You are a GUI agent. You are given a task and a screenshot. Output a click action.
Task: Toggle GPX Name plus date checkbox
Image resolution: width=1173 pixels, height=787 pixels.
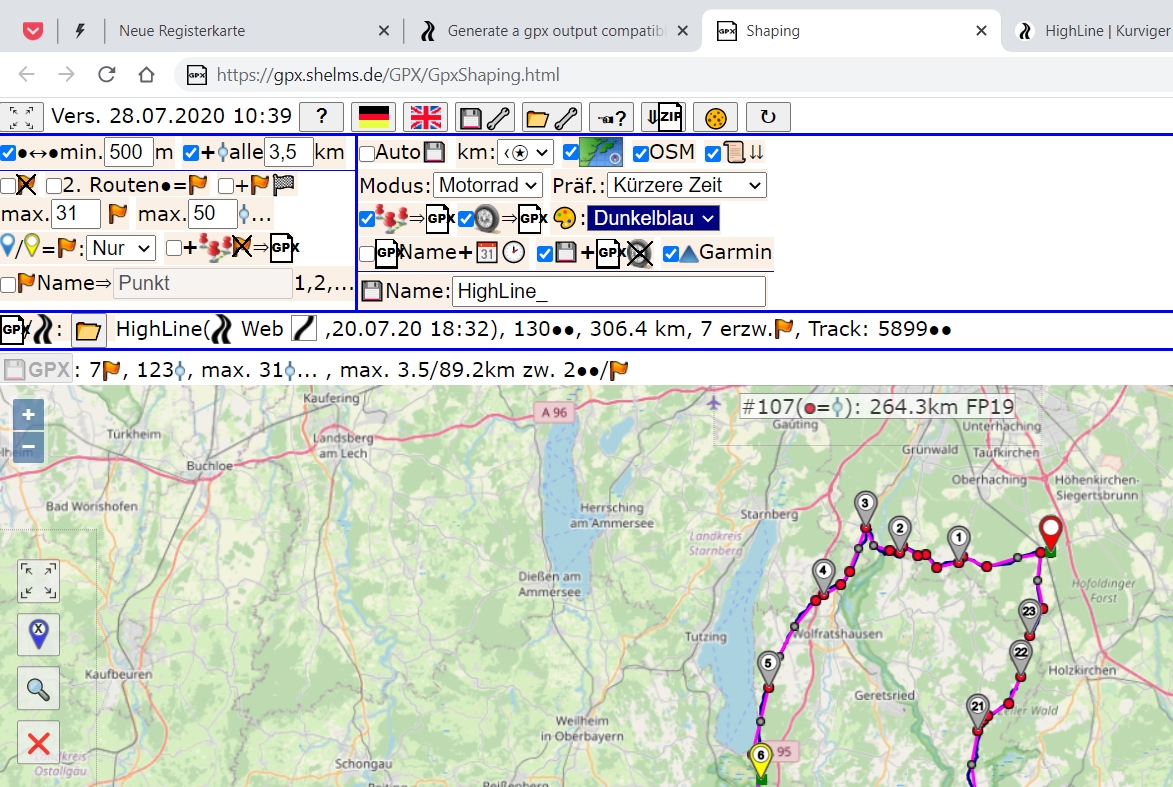[367, 254]
